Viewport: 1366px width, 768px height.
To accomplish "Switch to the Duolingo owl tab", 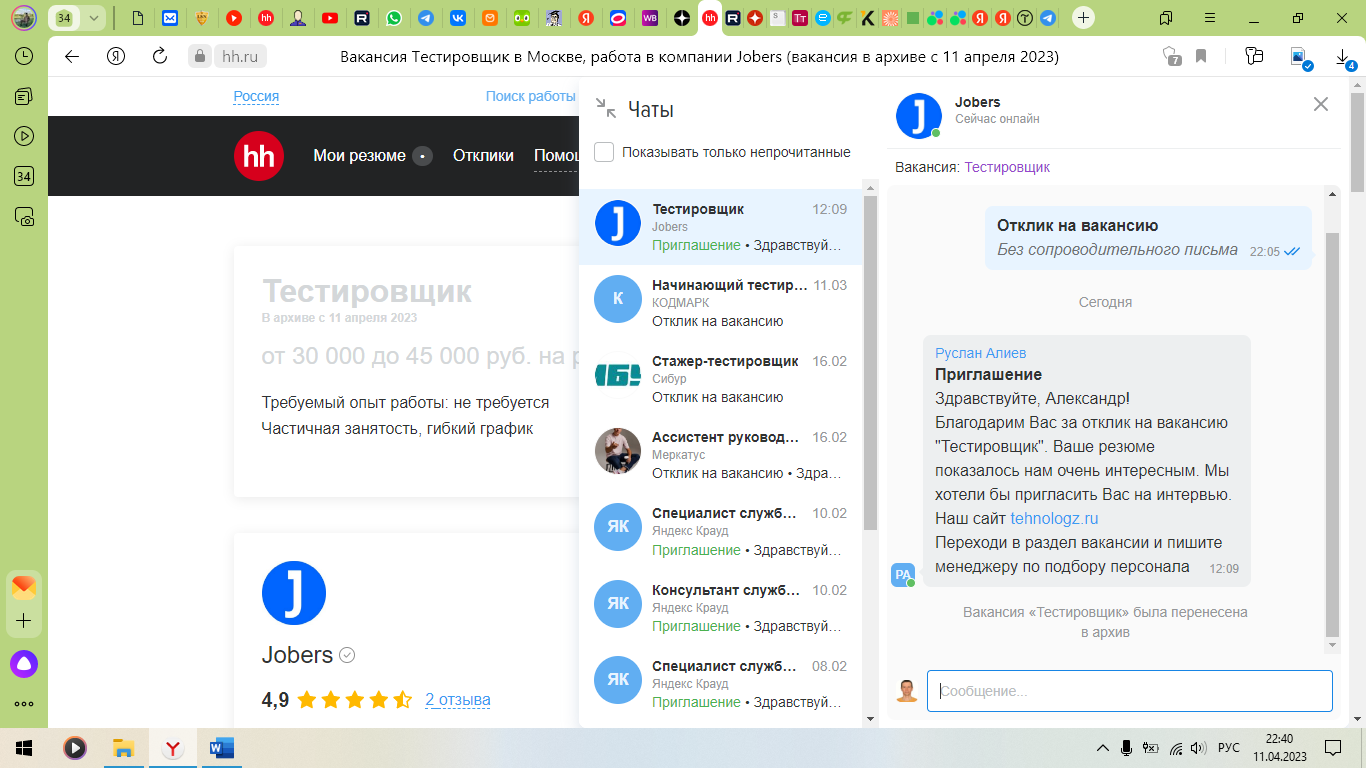I will pos(522,18).
